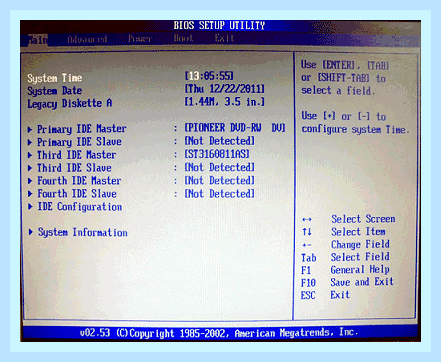Screen dimensions: 441x362
Task: Click the plus-minus Change Field icon
Action: point(307,245)
